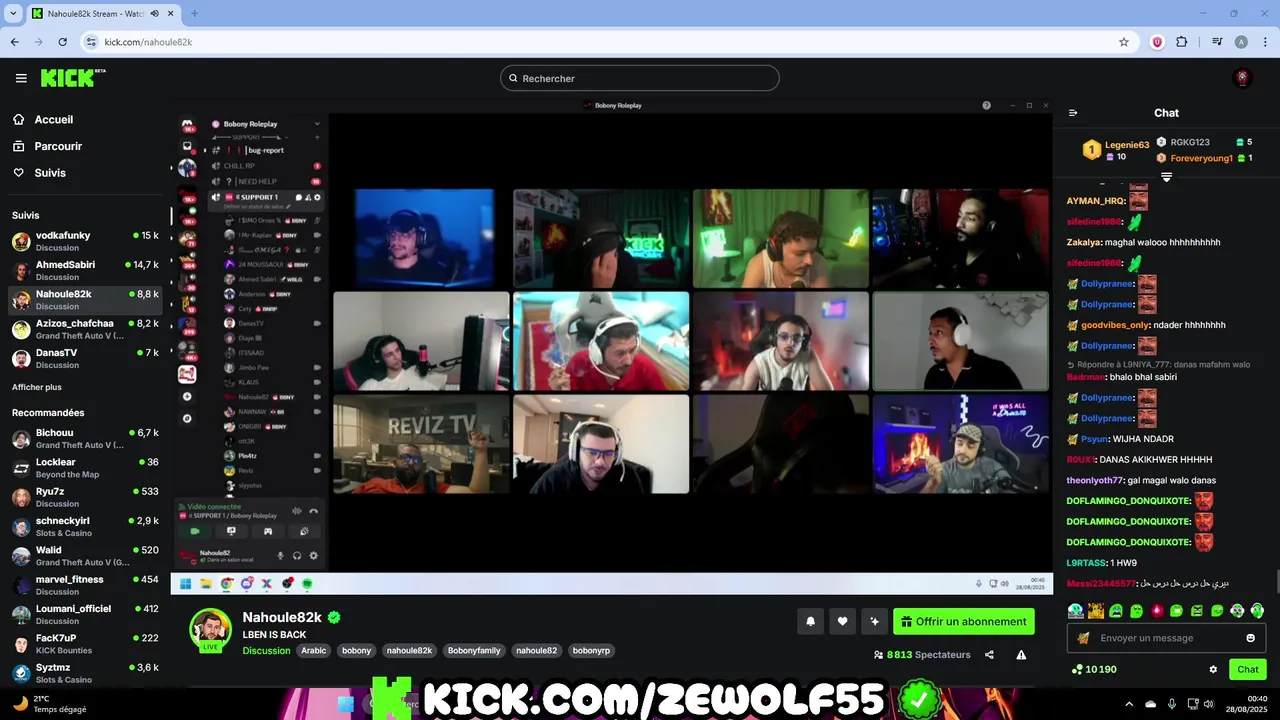Open Accueil in the sidebar
The width and height of the screenshot is (1280, 720).
(54, 119)
